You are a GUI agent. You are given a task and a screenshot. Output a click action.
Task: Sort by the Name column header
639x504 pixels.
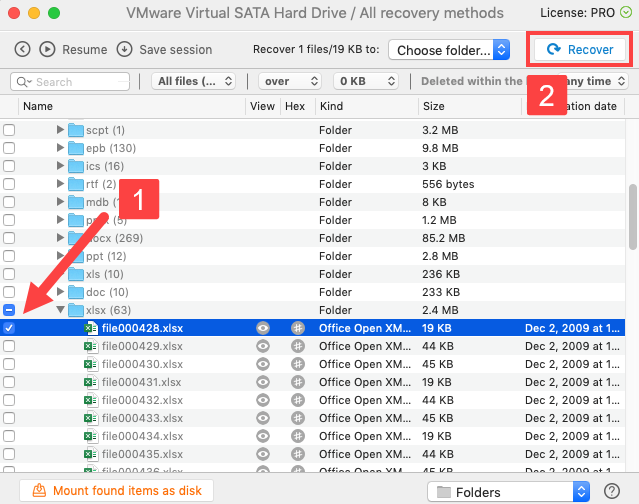tap(38, 106)
